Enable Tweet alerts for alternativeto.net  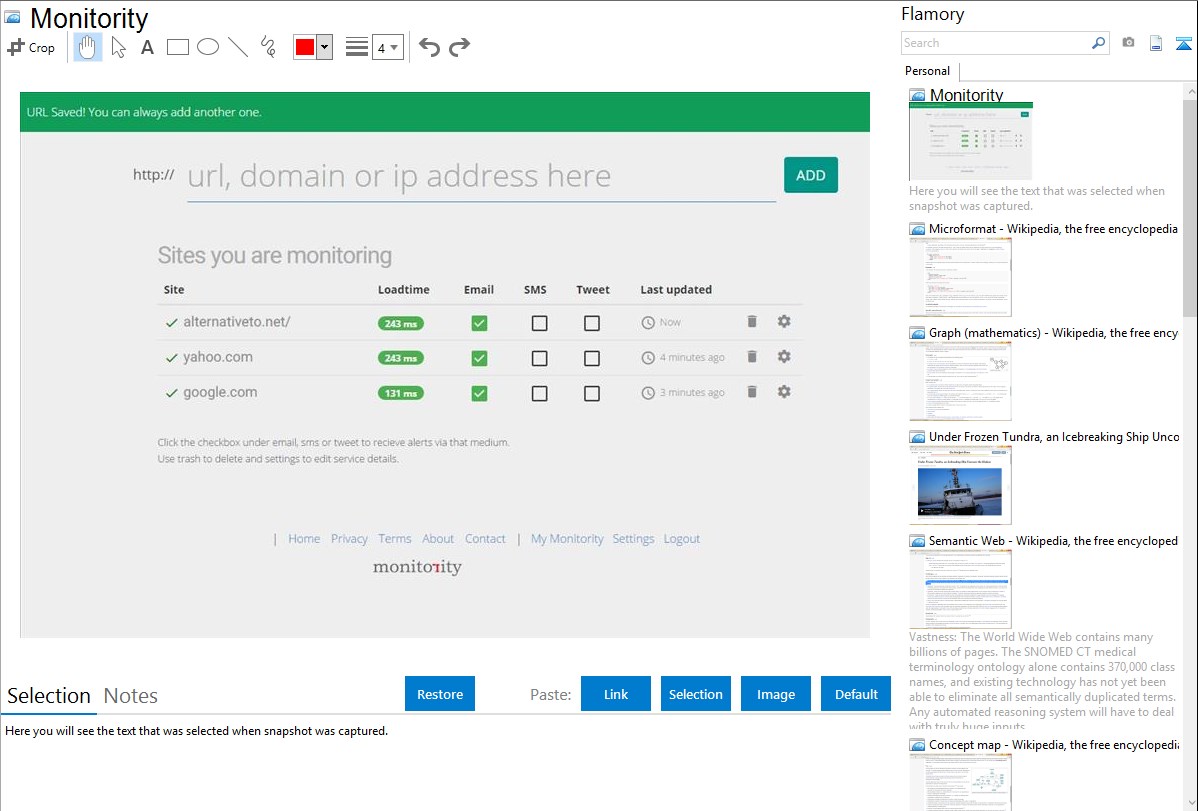pyautogui.click(x=592, y=323)
